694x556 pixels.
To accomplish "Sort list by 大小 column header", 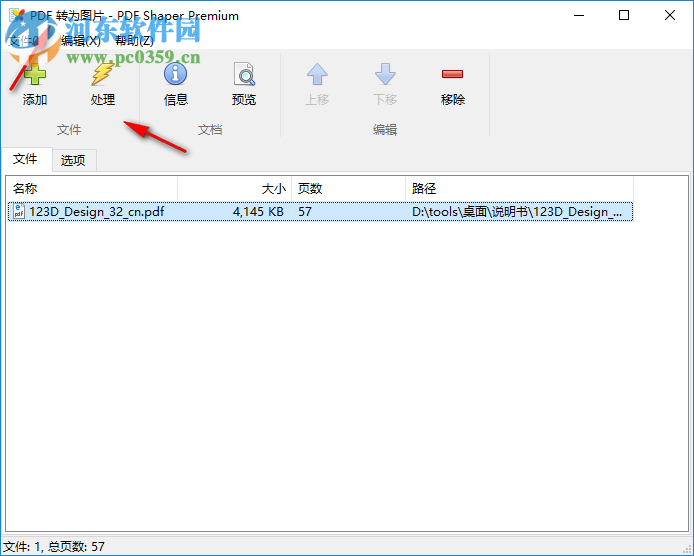I will click(235, 189).
